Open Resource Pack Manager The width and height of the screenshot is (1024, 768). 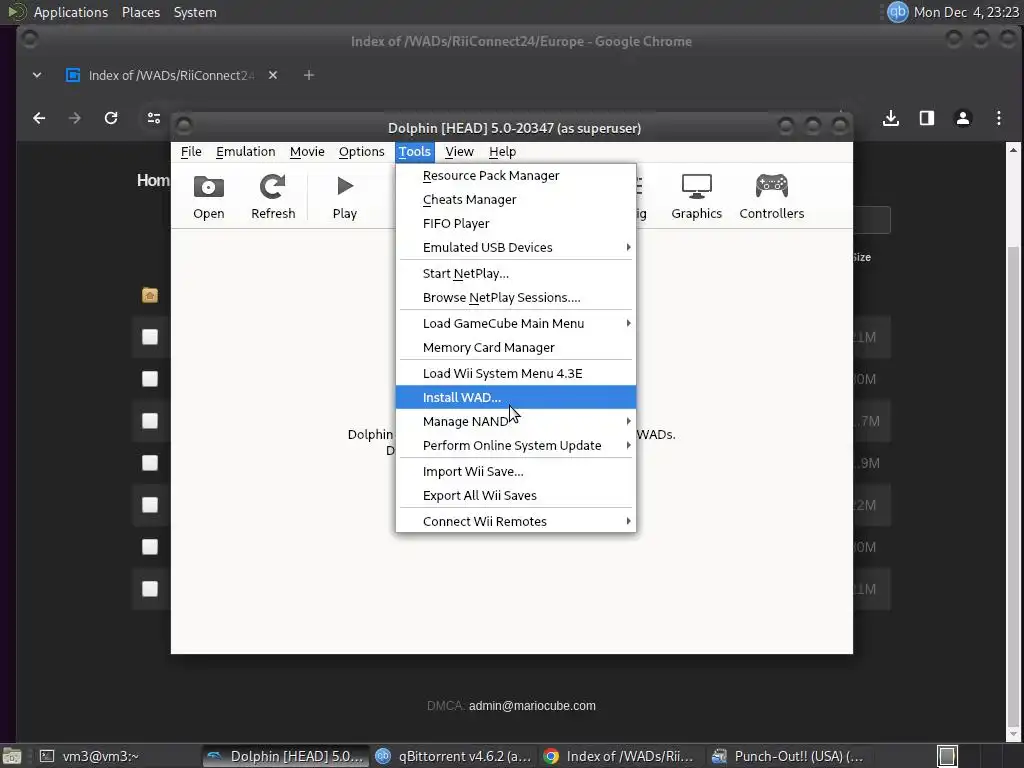click(x=516, y=176)
